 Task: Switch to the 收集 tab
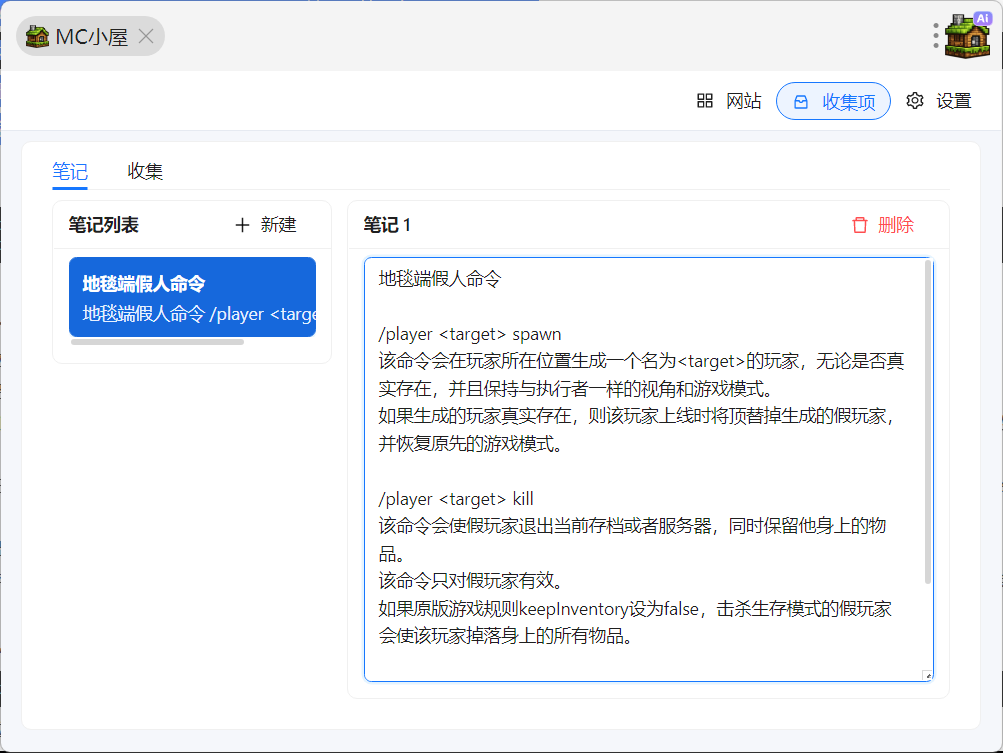coord(145,171)
